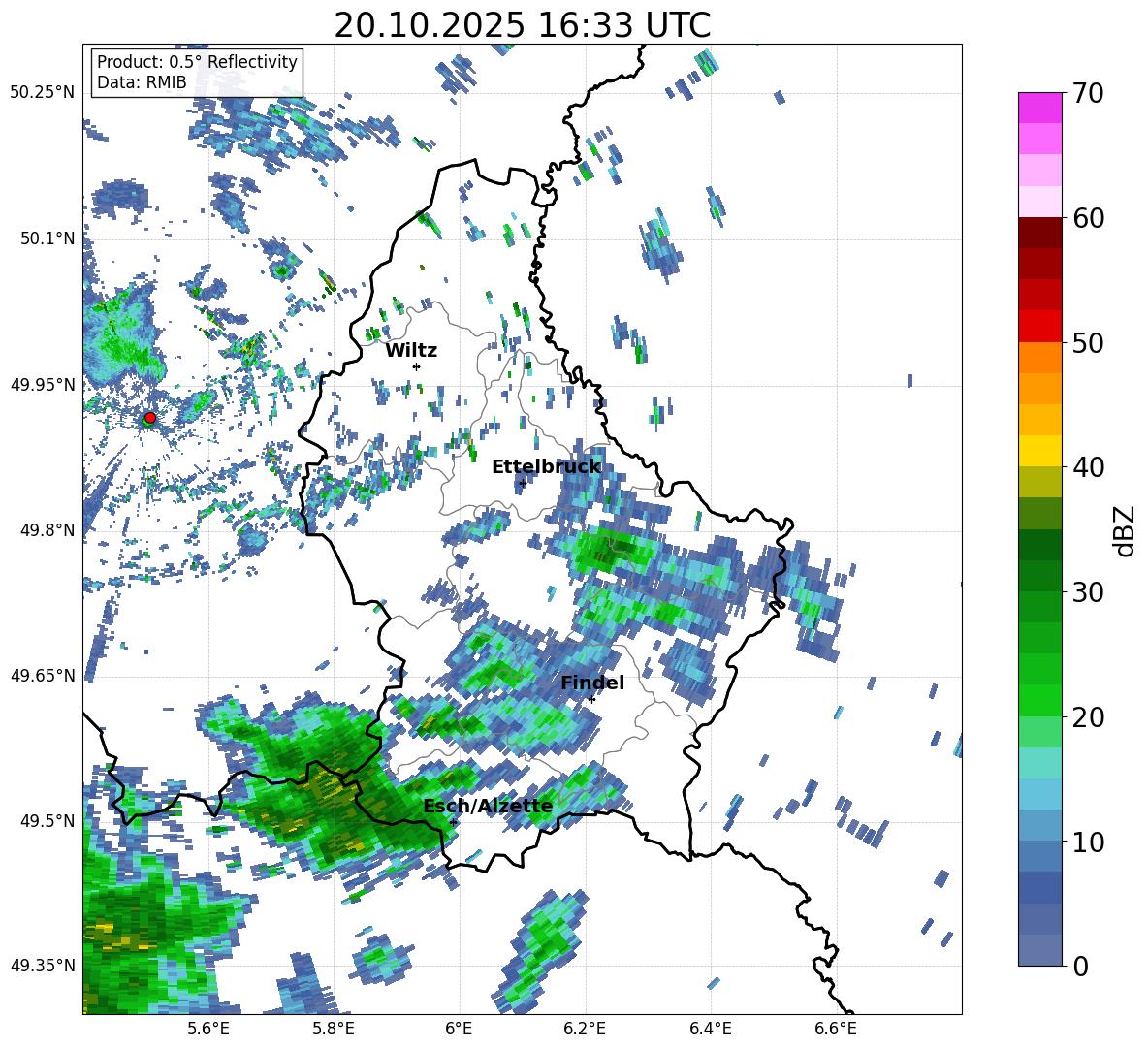
Task: Click the 5.6°E longitude label
Action: pyautogui.click(x=208, y=1029)
